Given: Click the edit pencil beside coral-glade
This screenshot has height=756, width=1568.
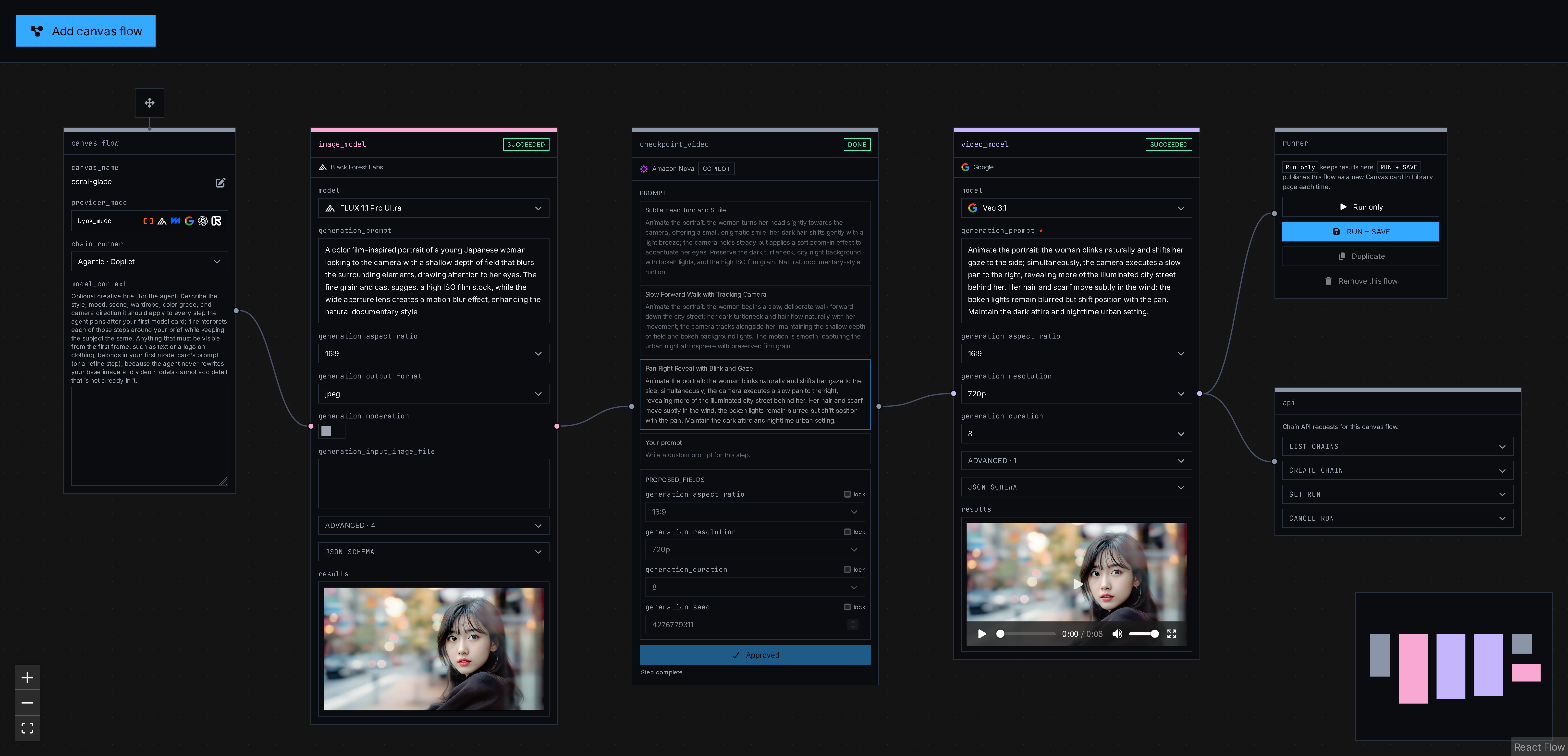Looking at the screenshot, I should coord(220,183).
